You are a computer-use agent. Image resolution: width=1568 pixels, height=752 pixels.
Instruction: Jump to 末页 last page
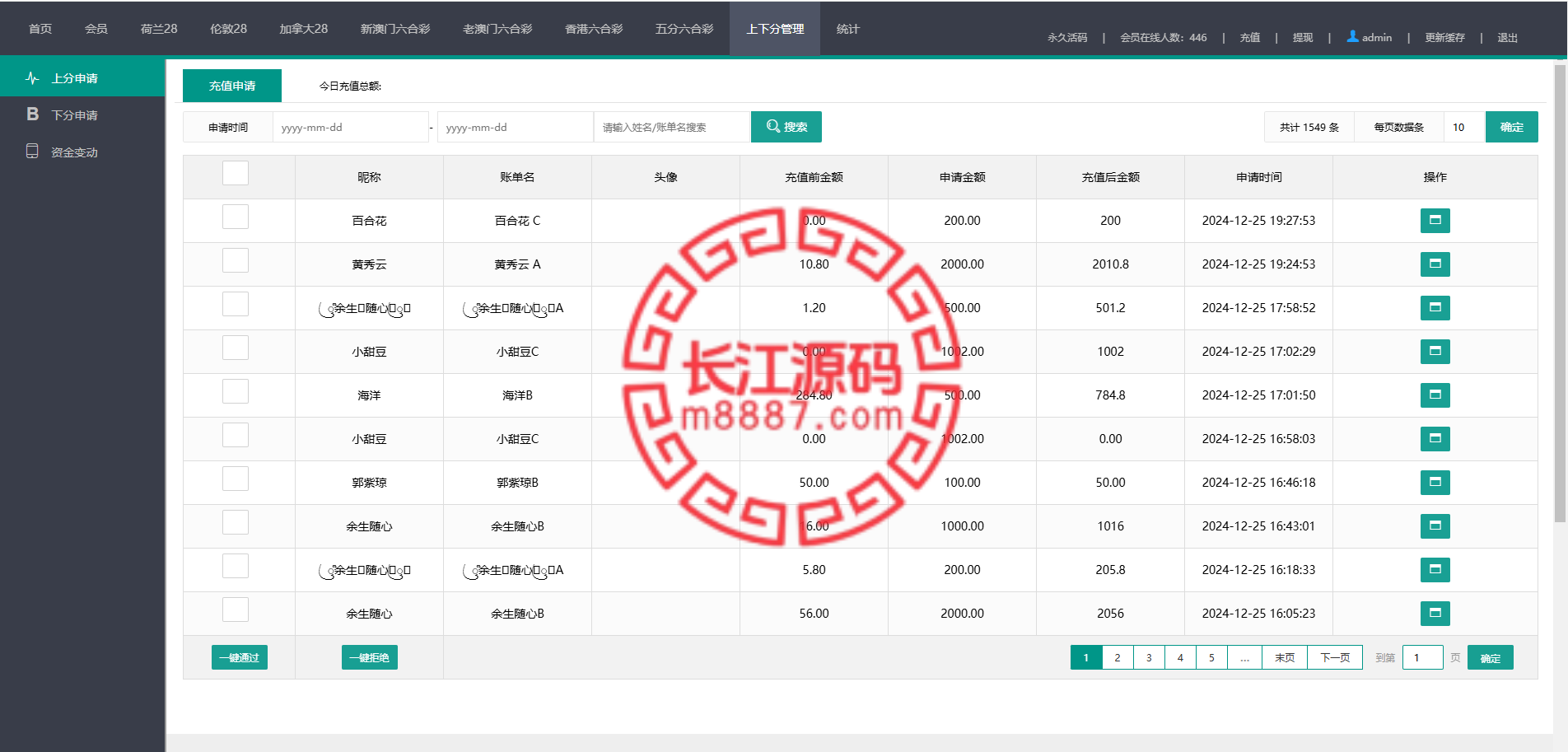pos(1285,657)
